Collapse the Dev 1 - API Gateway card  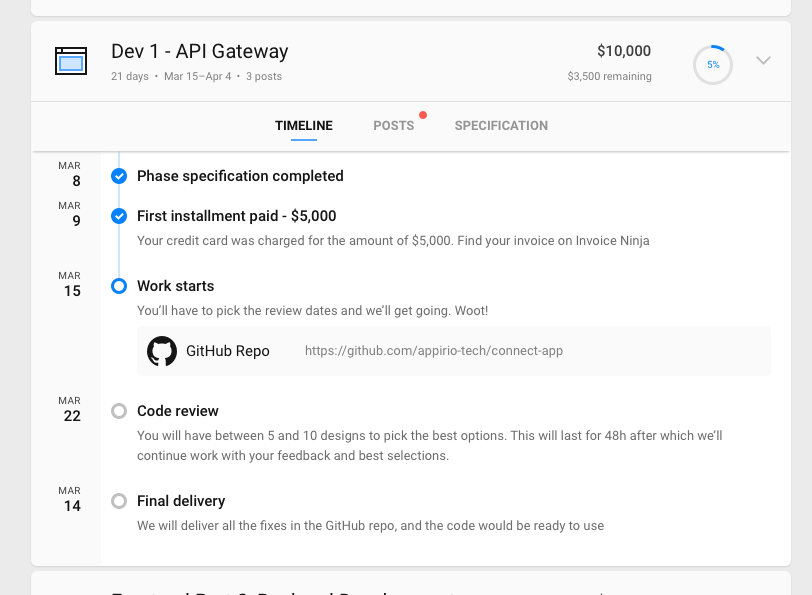point(763,61)
